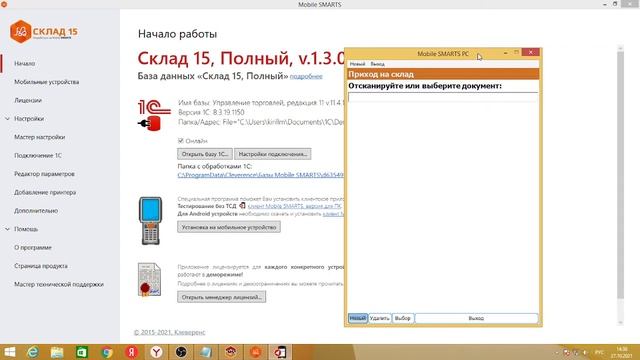Click the mobile terminal device icon
640x360 pixels.
point(150,220)
